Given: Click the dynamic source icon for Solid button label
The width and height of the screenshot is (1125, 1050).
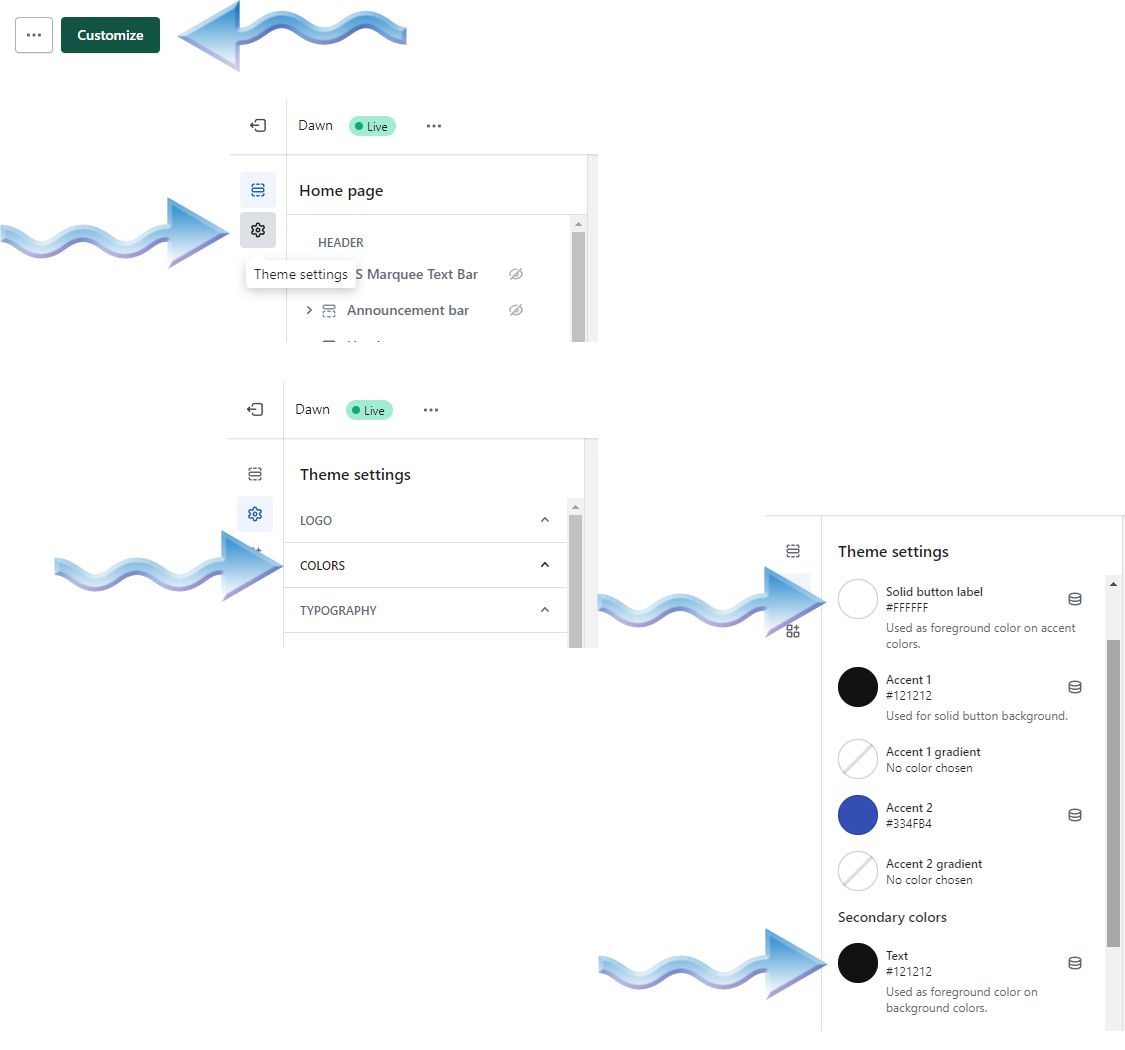Looking at the screenshot, I should [x=1075, y=599].
